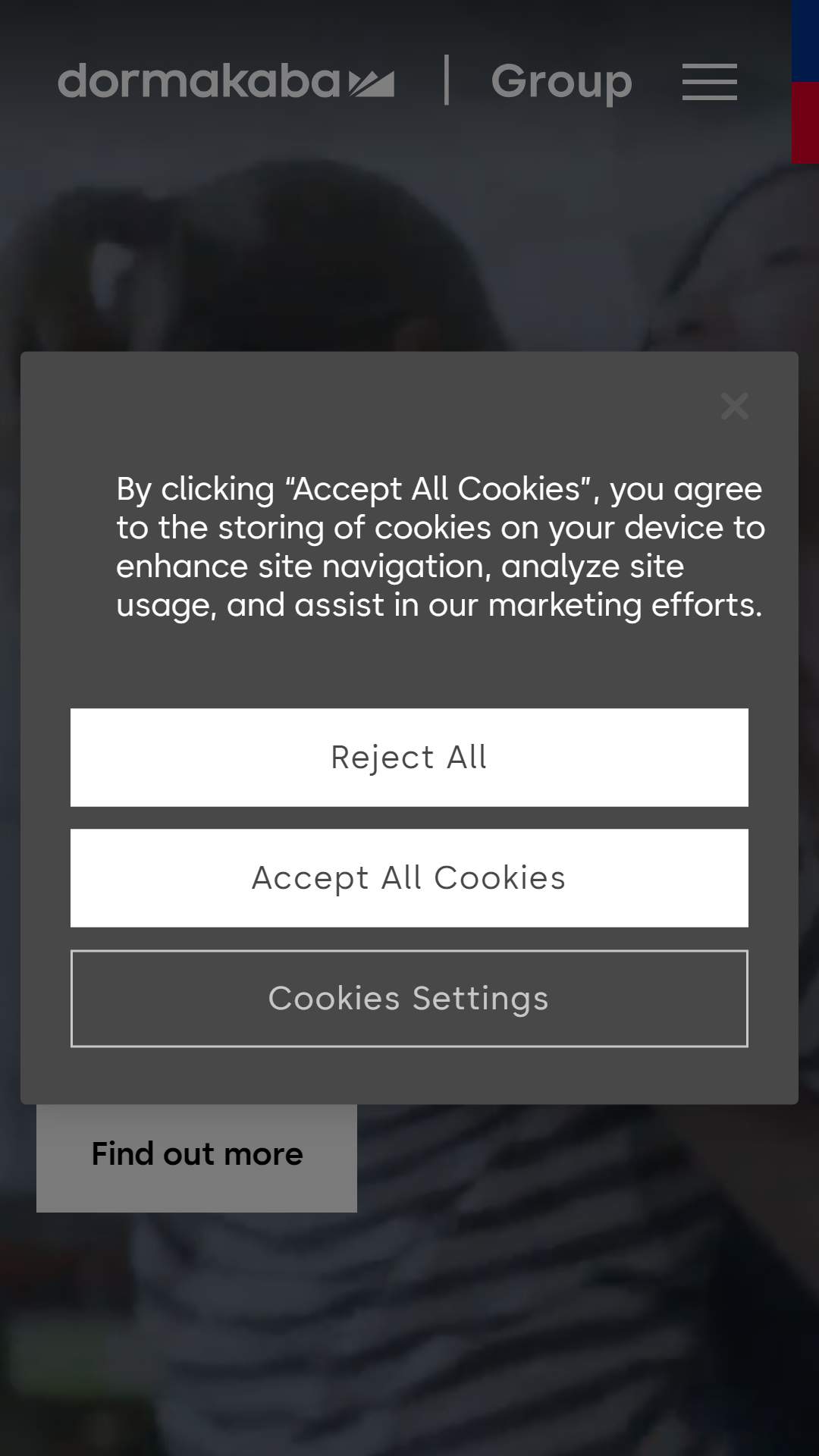Viewport: 819px width, 1456px height.
Task: Open the hamburger navigation menu
Action: [x=709, y=82]
